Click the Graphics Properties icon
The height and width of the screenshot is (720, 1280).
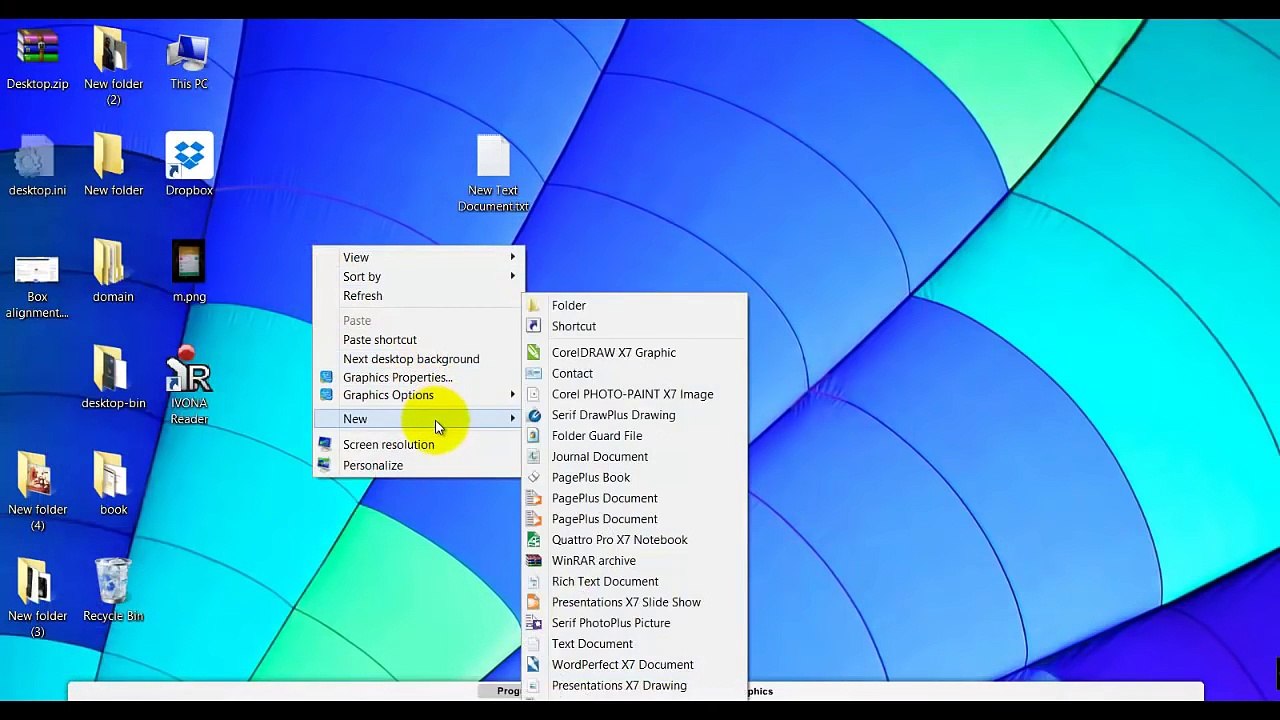pyautogui.click(x=326, y=377)
